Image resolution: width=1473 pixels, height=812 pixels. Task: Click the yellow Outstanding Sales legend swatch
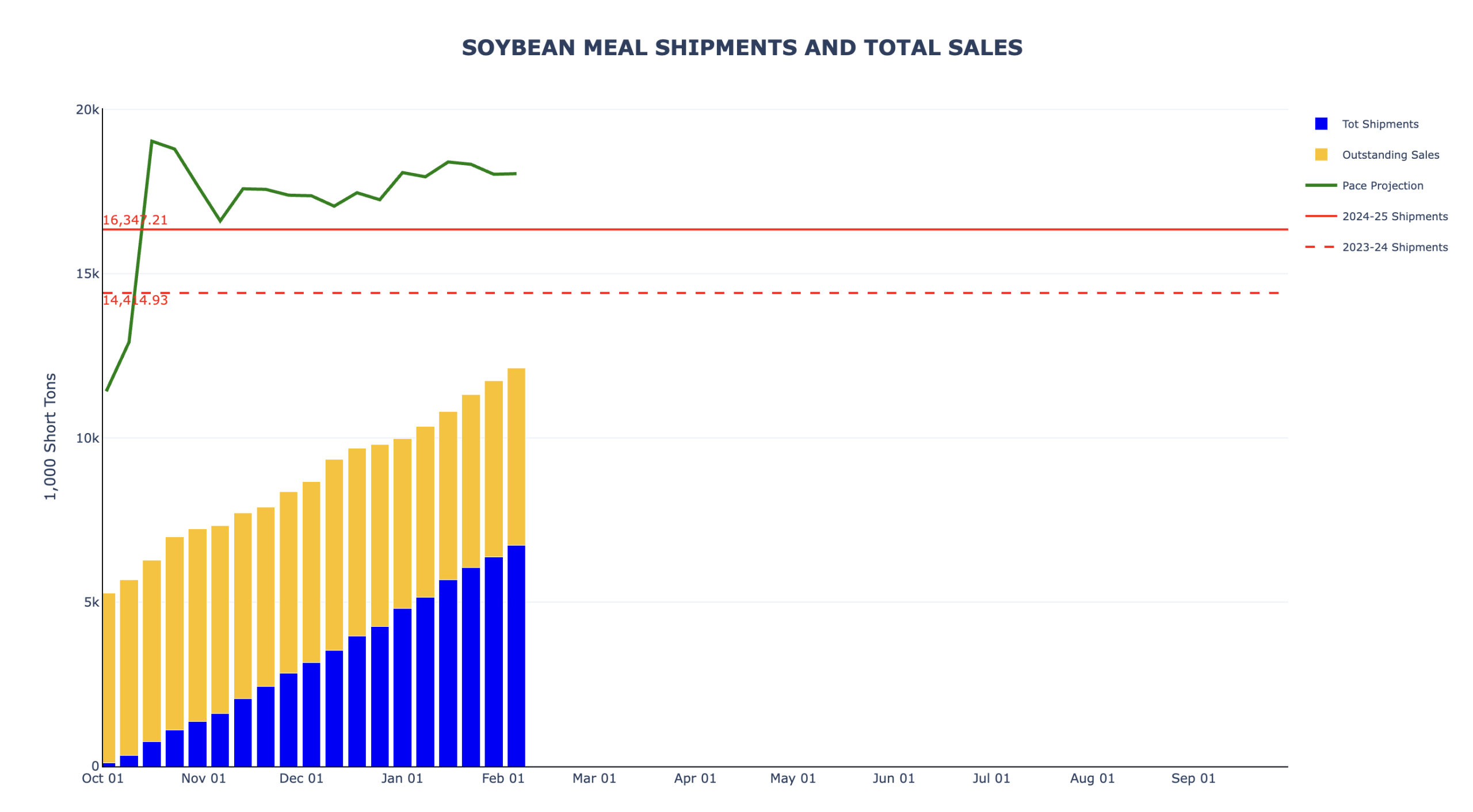(1321, 154)
